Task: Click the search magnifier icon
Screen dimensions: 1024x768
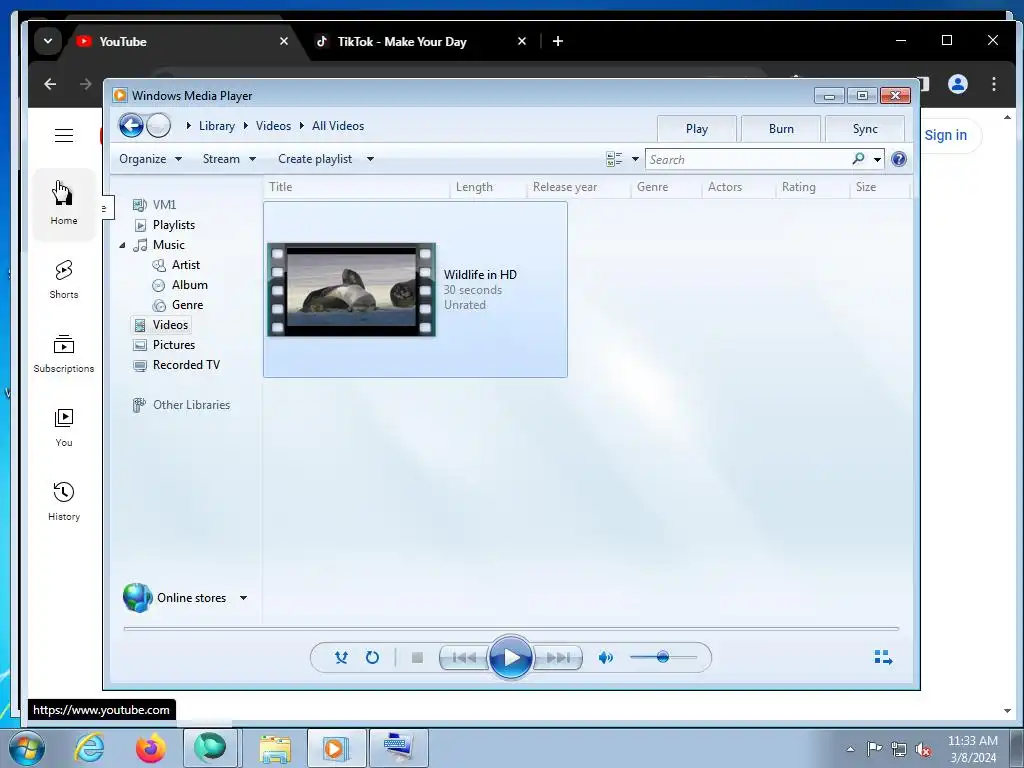Action: (x=858, y=159)
